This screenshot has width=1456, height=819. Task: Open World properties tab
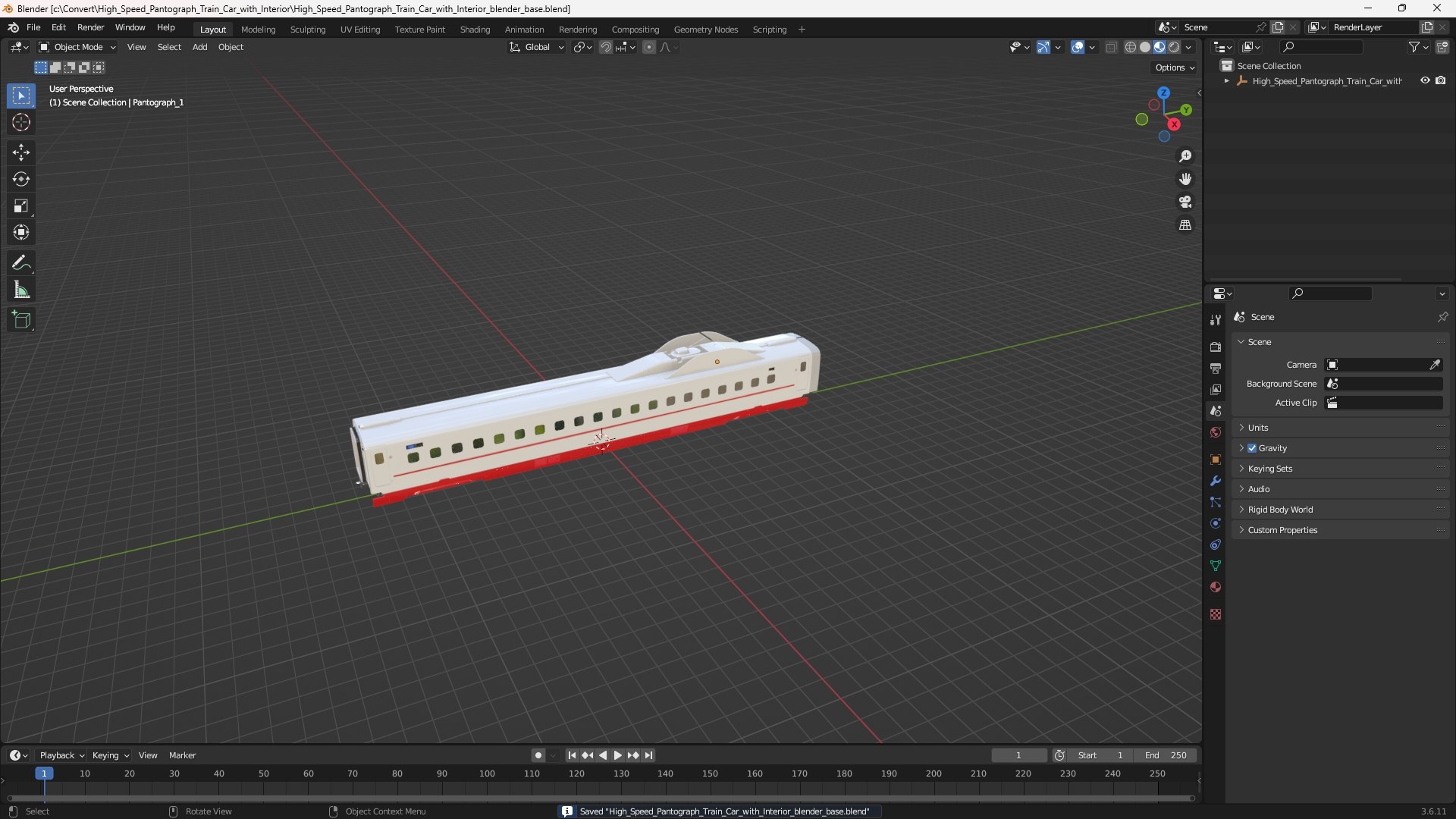pyautogui.click(x=1216, y=432)
